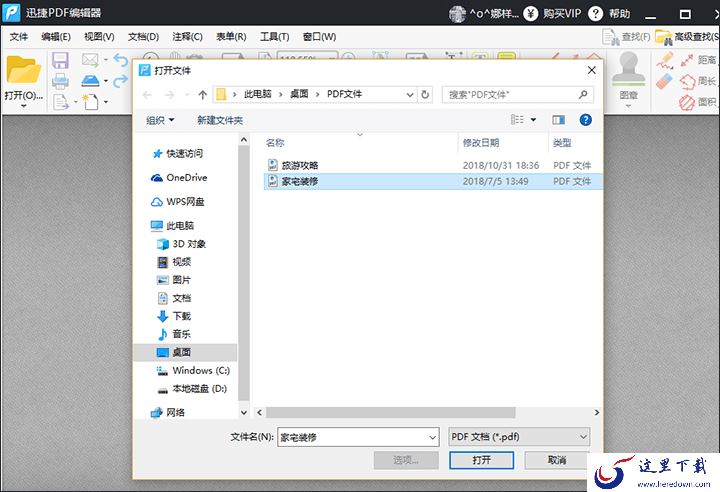This screenshot has width=720, height=492.
Task: Open the Organize (组织) dropdown
Action: coord(160,120)
